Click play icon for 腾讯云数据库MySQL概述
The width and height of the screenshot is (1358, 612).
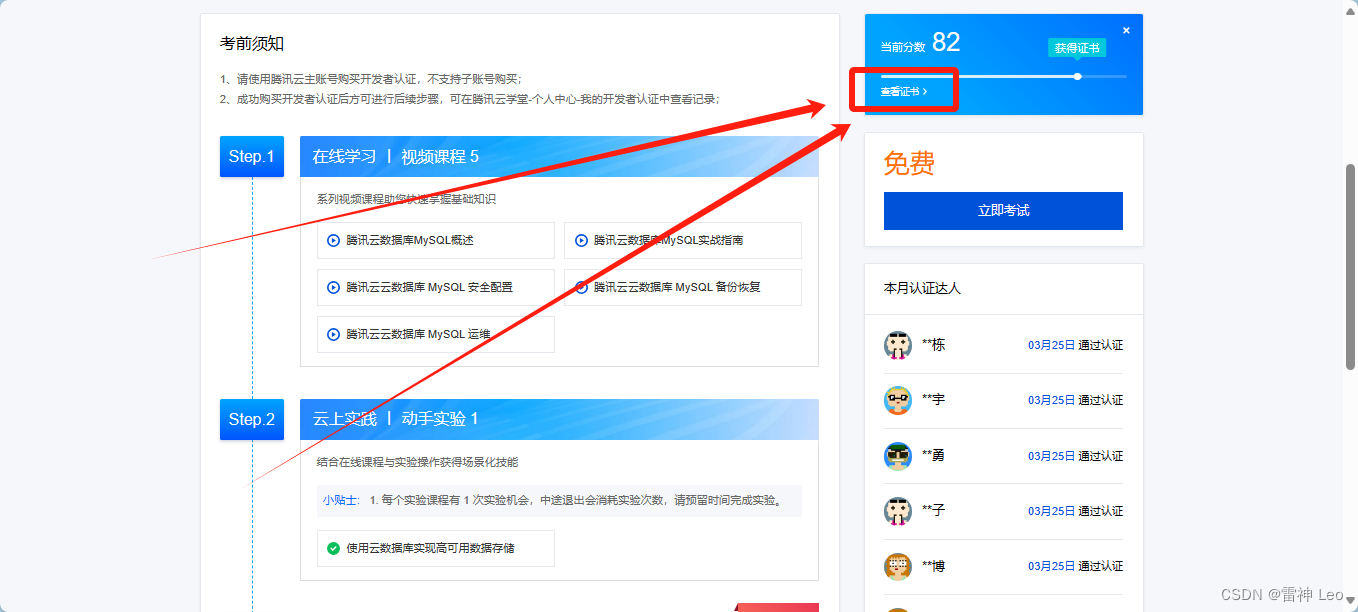[333, 240]
